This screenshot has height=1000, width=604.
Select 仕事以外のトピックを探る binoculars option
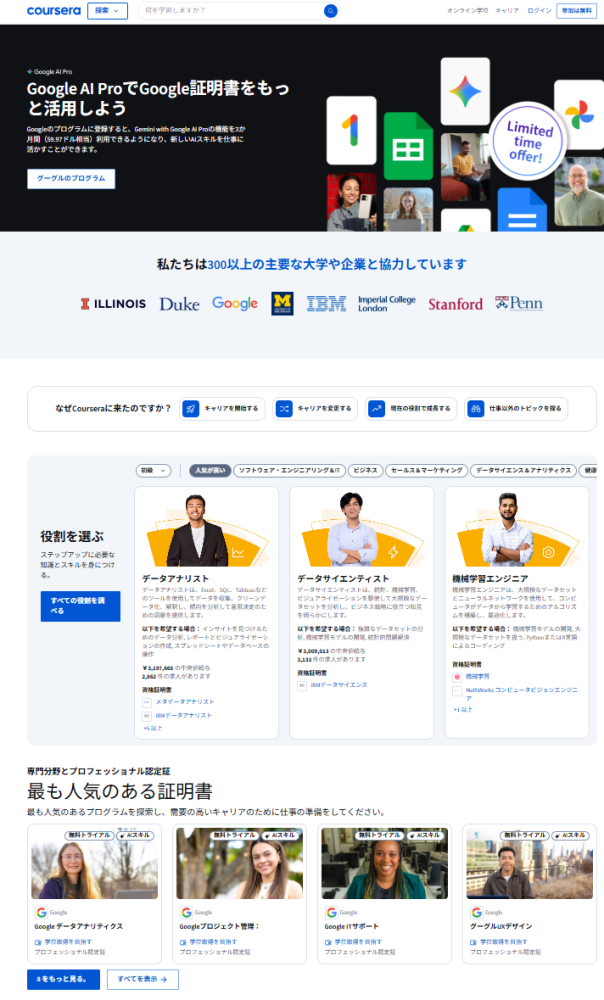[516, 408]
